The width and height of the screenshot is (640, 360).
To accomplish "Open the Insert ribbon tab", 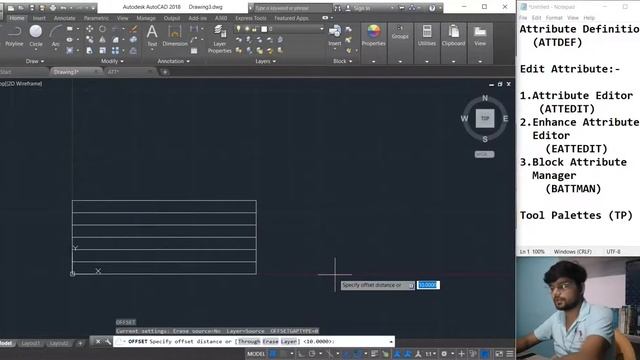I will click(39, 18).
